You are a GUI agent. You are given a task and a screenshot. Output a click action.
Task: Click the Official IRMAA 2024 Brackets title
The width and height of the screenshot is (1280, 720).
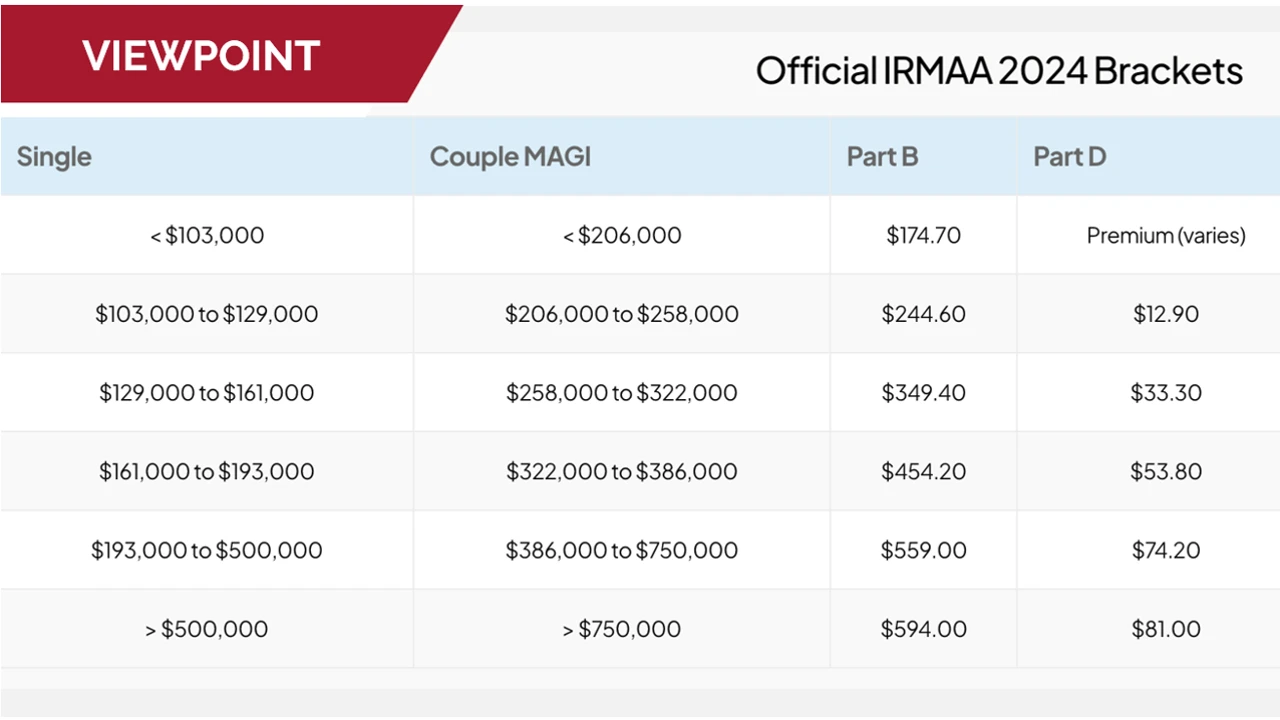pyautogui.click(x=999, y=71)
